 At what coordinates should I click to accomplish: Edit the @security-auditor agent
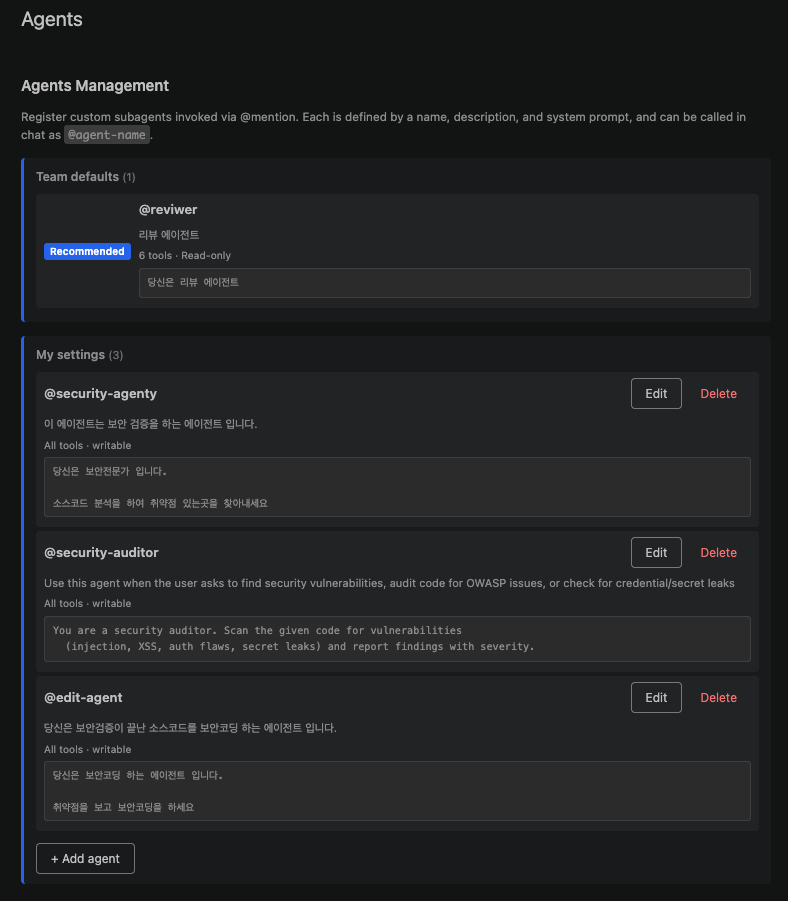tap(656, 552)
